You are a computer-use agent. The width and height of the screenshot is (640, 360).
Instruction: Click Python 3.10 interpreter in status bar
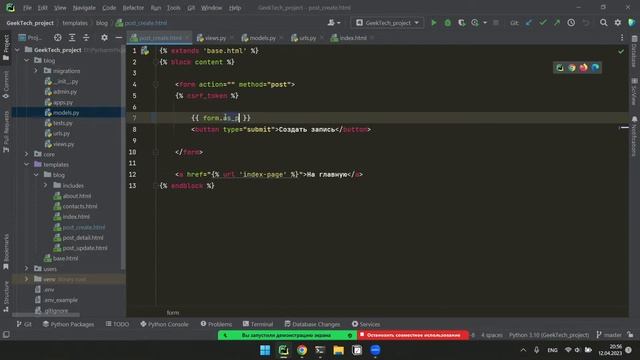pos(549,335)
